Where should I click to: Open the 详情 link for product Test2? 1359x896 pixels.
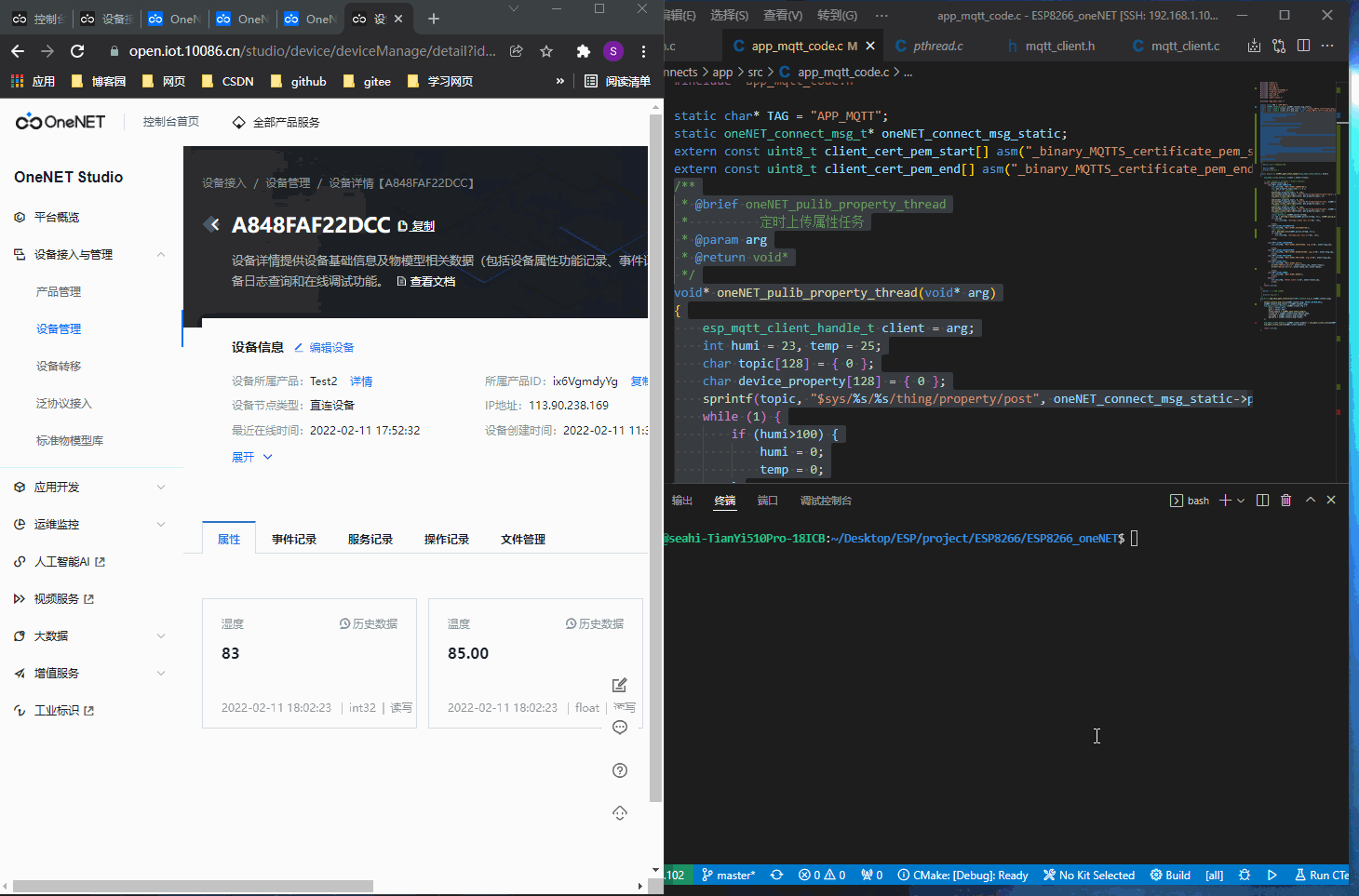click(361, 381)
